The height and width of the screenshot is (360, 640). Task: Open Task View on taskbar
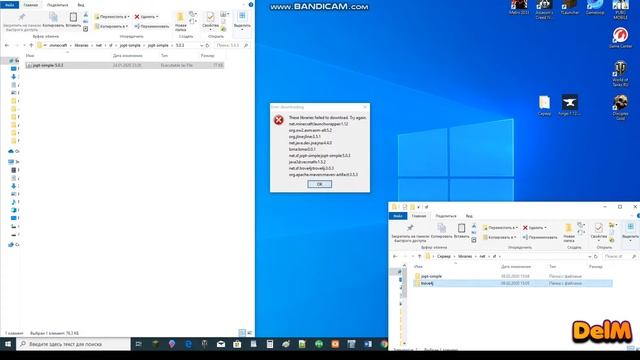(x=138, y=344)
